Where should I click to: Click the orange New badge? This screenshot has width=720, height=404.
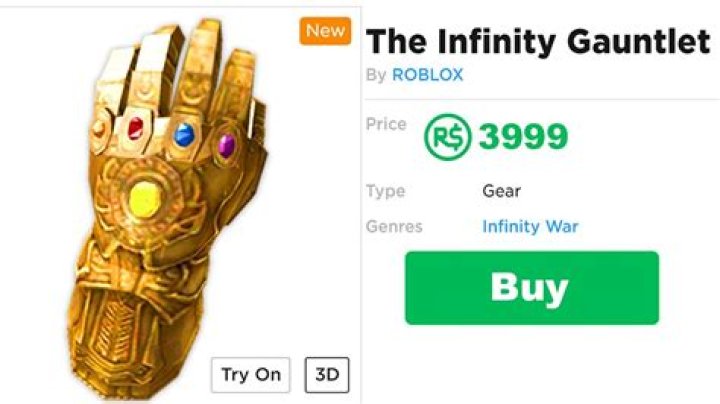click(325, 31)
